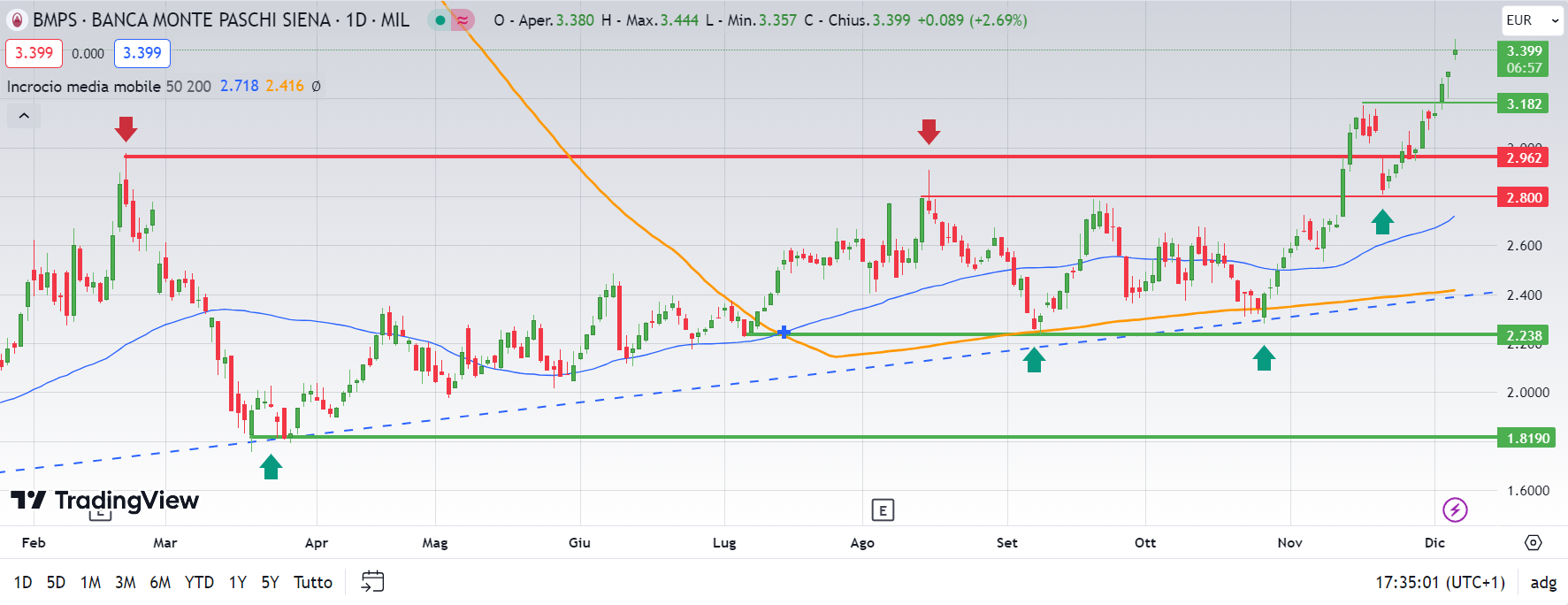
Task: Click the 1.8190 green support price label
Action: point(1526,438)
